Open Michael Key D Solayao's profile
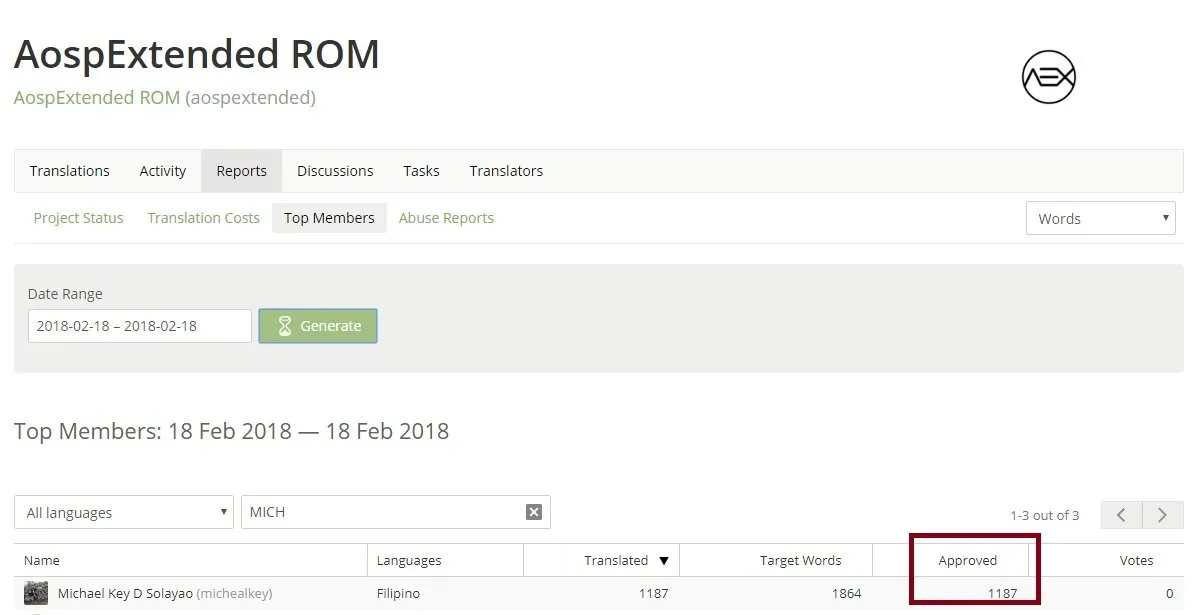The image size is (1195, 615). point(125,593)
